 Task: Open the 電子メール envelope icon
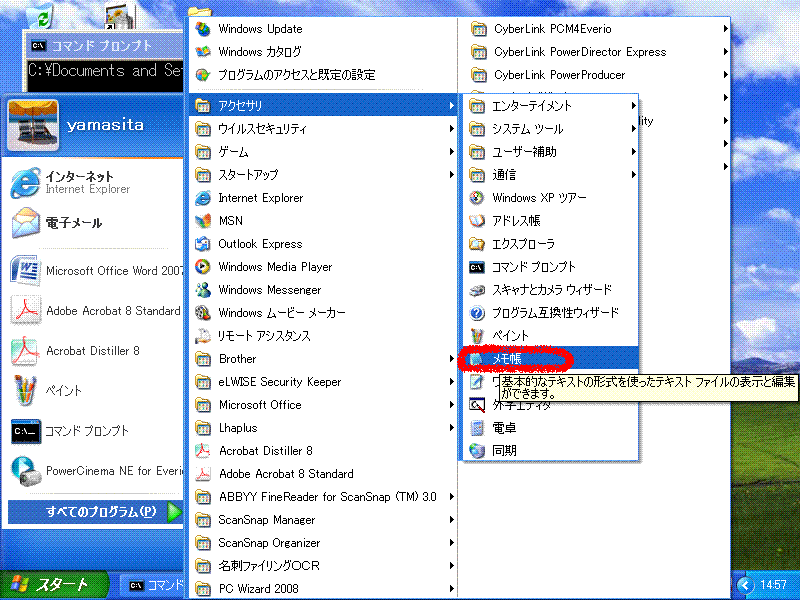tap(26, 223)
